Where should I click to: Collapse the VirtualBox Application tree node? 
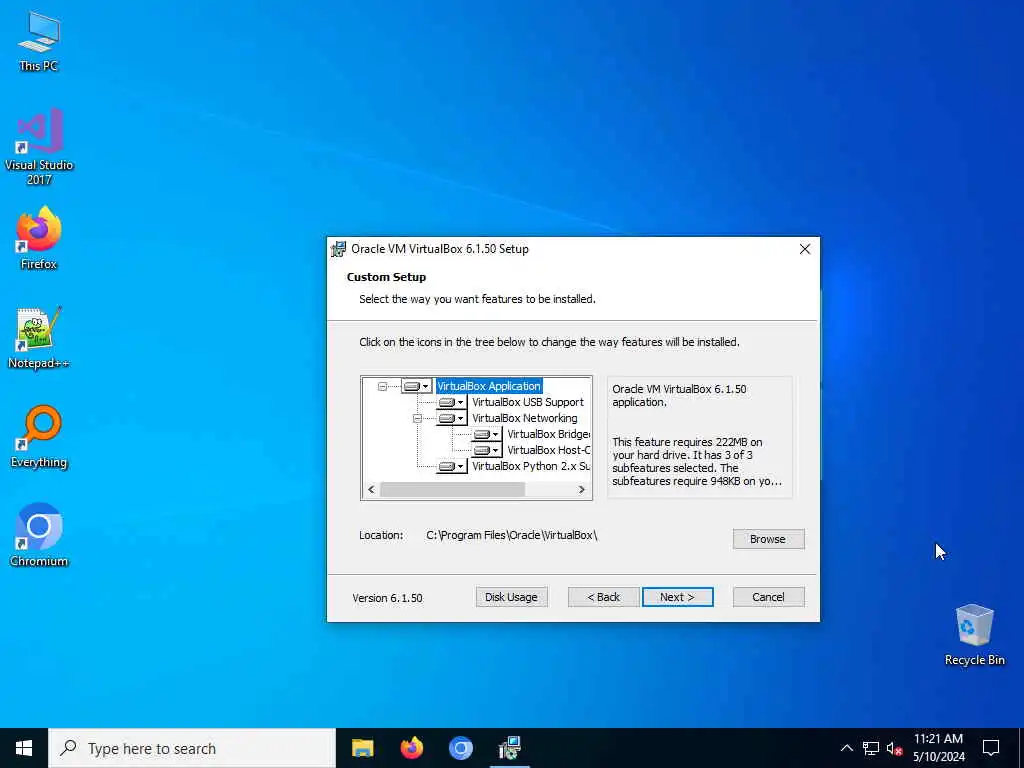[x=383, y=387]
